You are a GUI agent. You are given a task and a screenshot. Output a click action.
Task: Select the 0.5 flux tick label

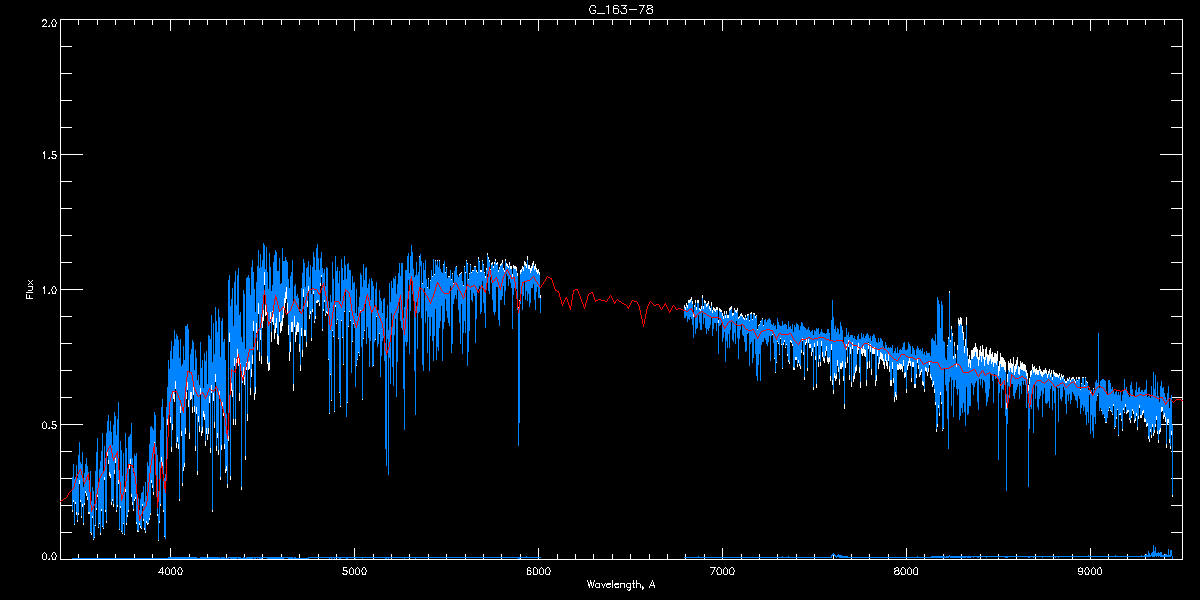[48, 424]
